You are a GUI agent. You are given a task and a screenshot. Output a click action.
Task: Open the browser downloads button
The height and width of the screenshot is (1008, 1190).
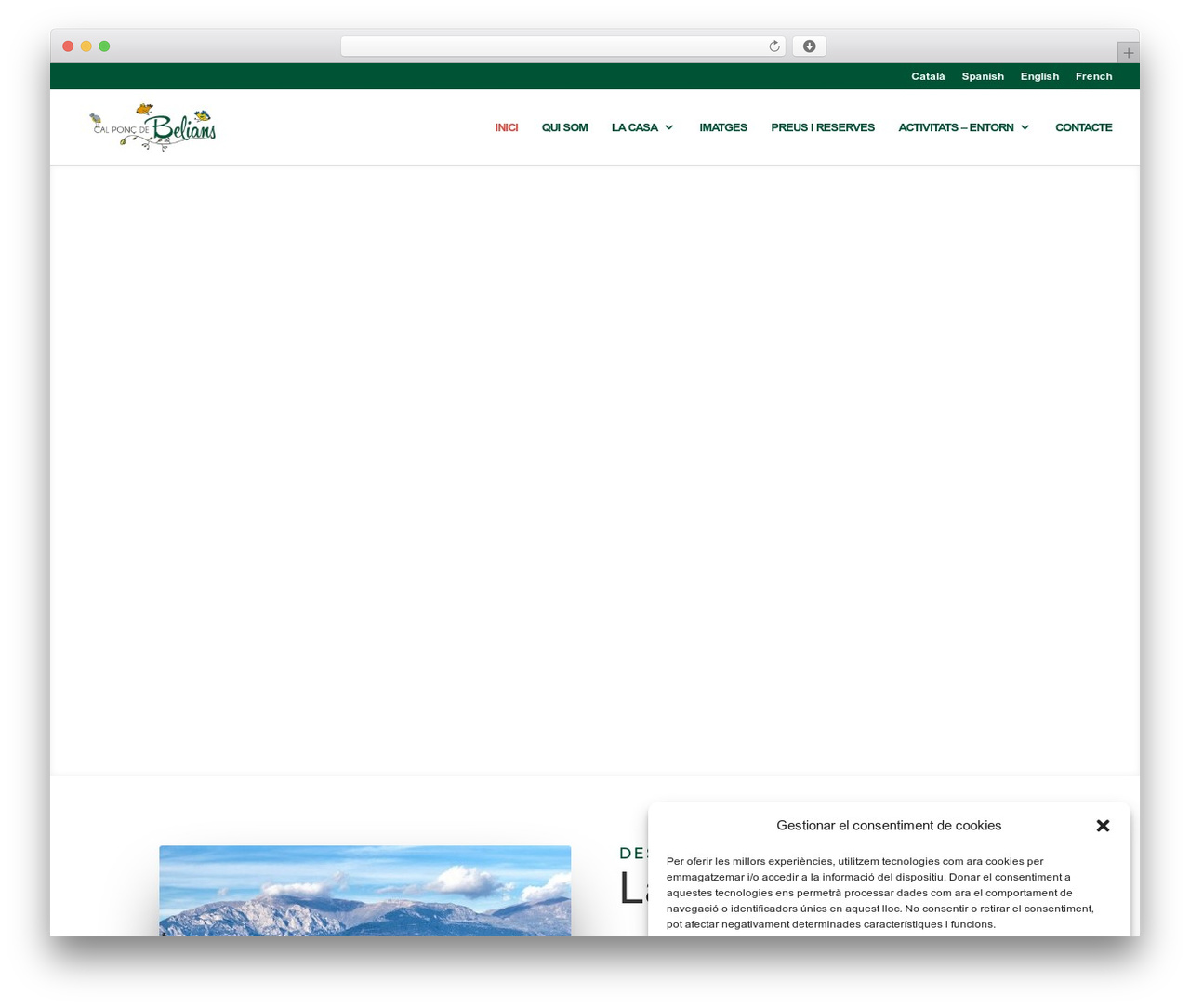[x=809, y=46]
